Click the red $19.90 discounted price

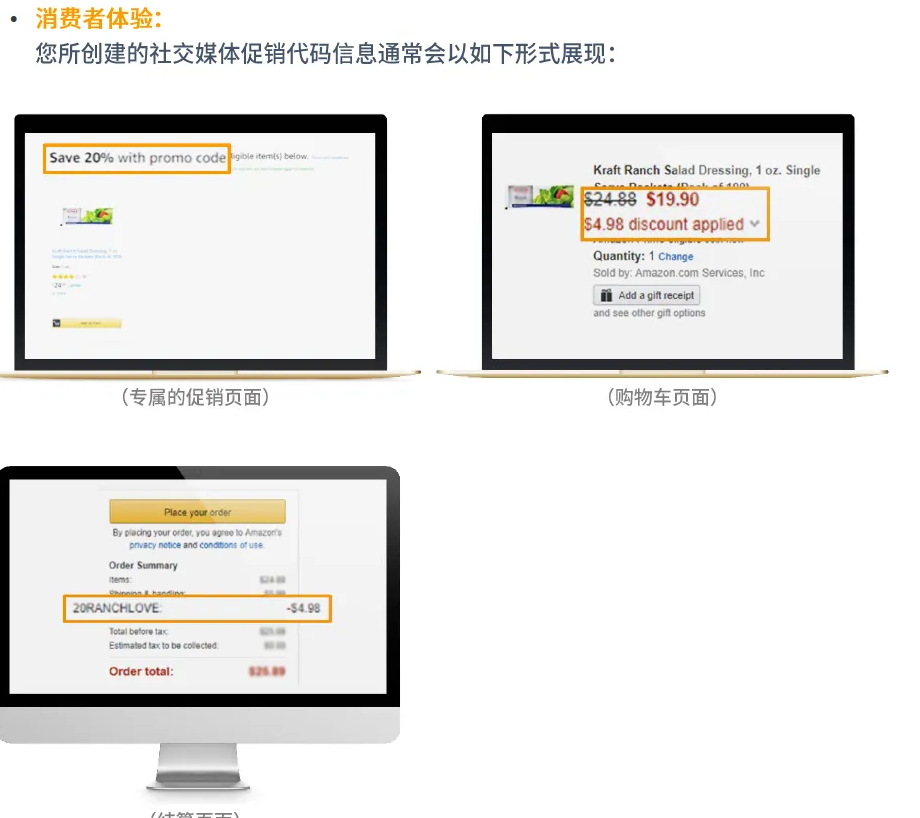pos(672,200)
